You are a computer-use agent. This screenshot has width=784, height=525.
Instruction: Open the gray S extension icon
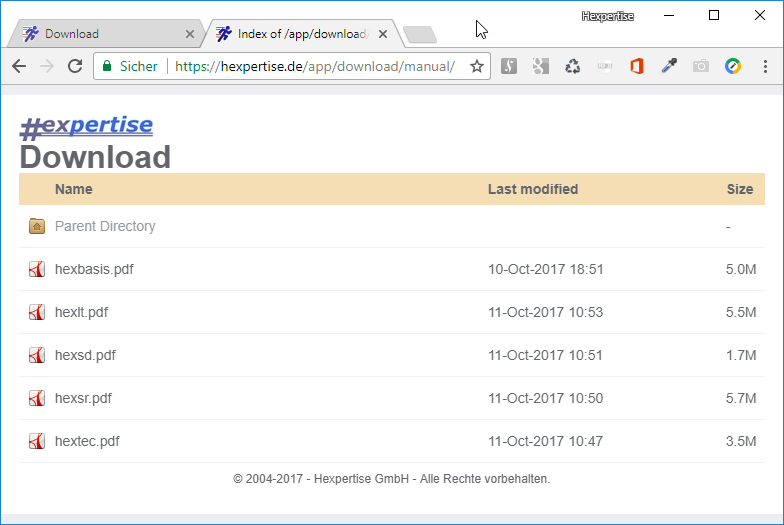[x=509, y=66]
